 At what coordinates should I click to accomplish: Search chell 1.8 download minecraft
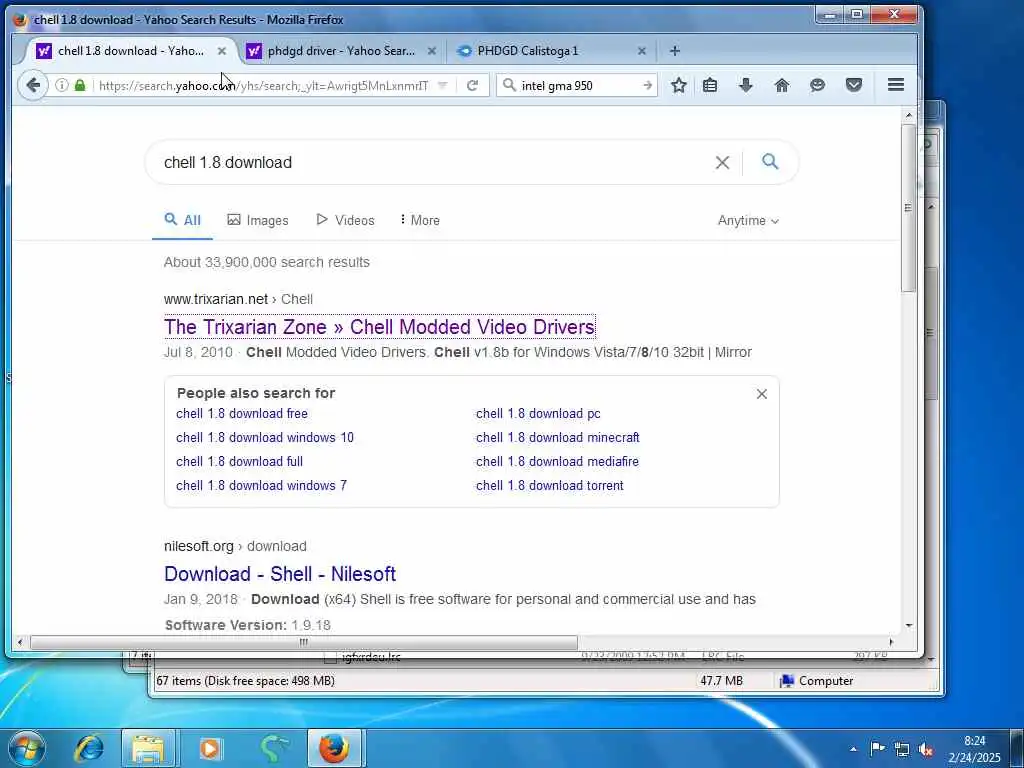(x=558, y=438)
